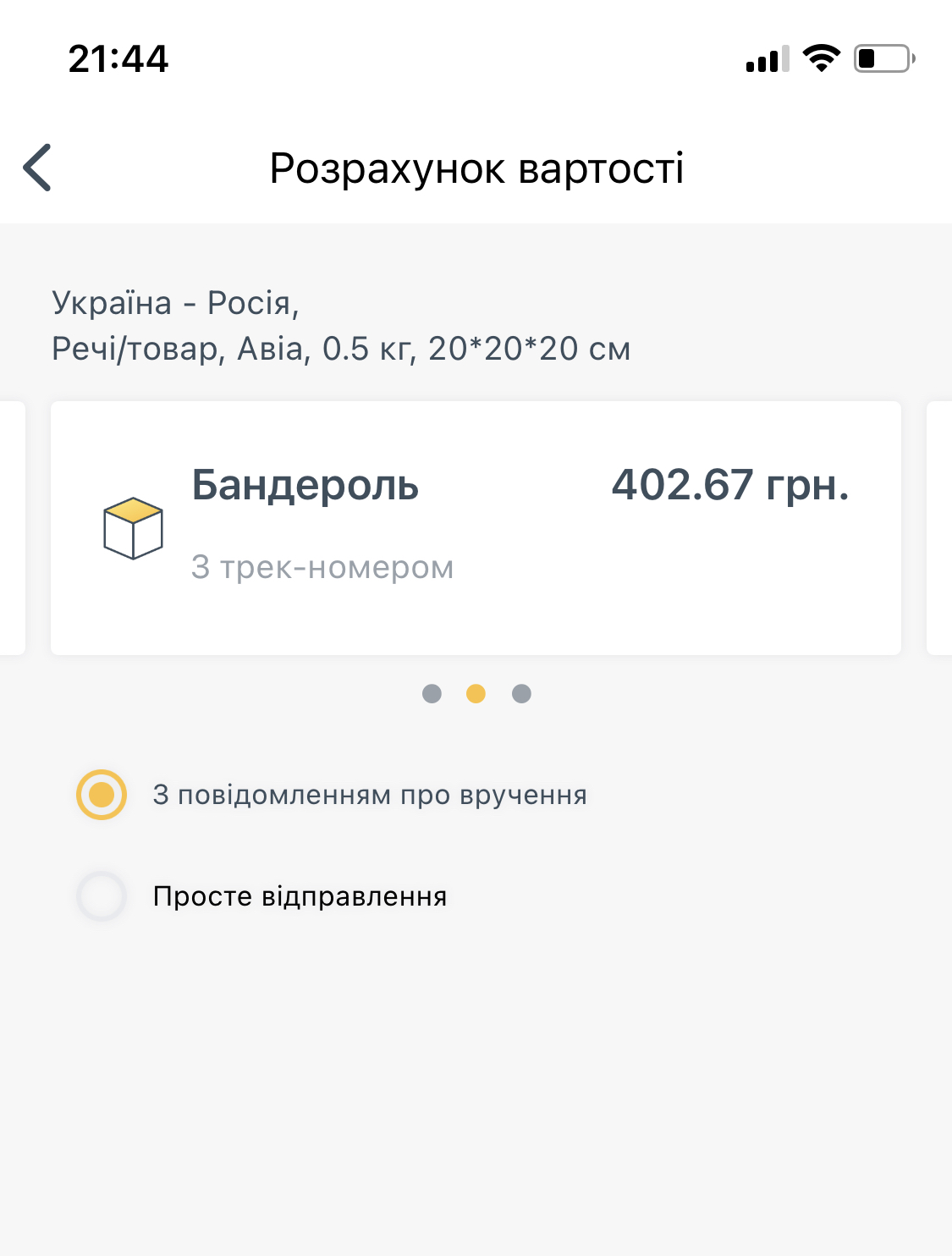Image resolution: width=952 pixels, height=1256 pixels.
Task: Tap the cellular signal strength icon
Action: [767, 59]
